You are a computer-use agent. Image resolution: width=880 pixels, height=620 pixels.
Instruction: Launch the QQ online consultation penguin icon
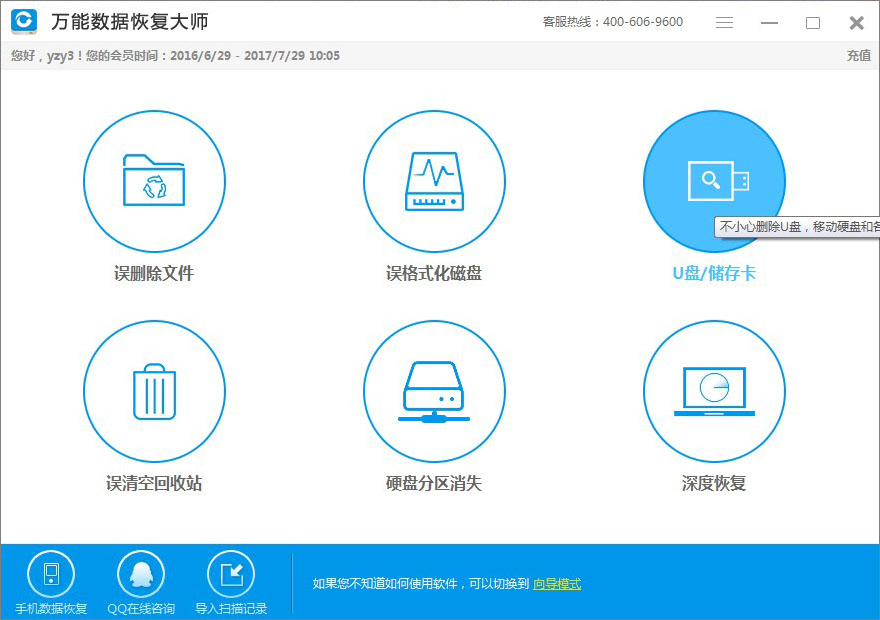pyautogui.click(x=141, y=575)
